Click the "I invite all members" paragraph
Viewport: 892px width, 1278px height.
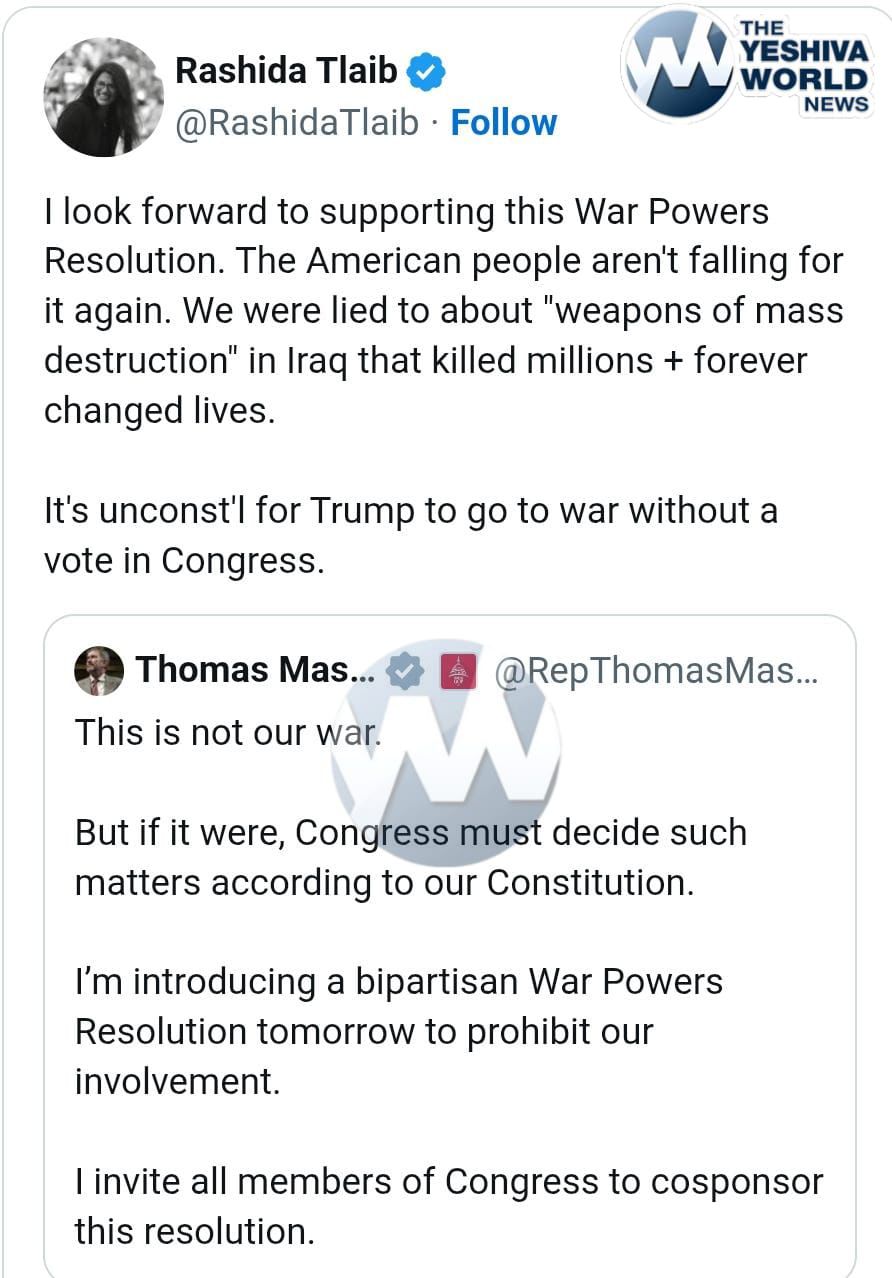coord(448,1205)
